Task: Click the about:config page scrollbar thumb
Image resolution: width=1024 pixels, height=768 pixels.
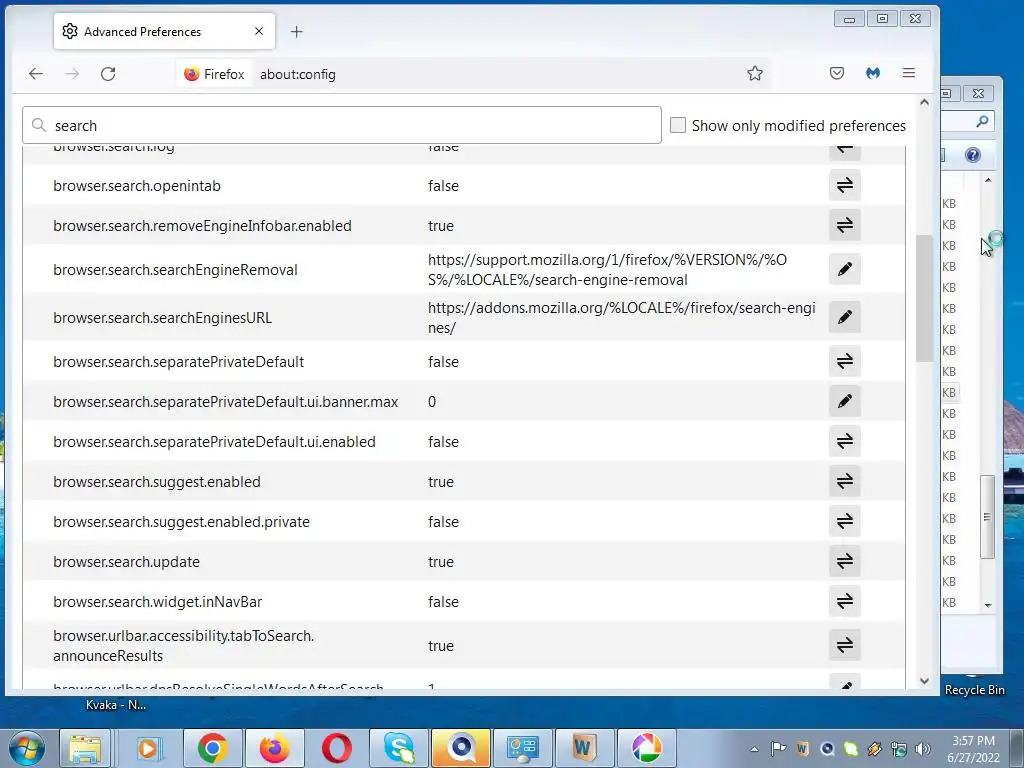Action: coord(924,297)
